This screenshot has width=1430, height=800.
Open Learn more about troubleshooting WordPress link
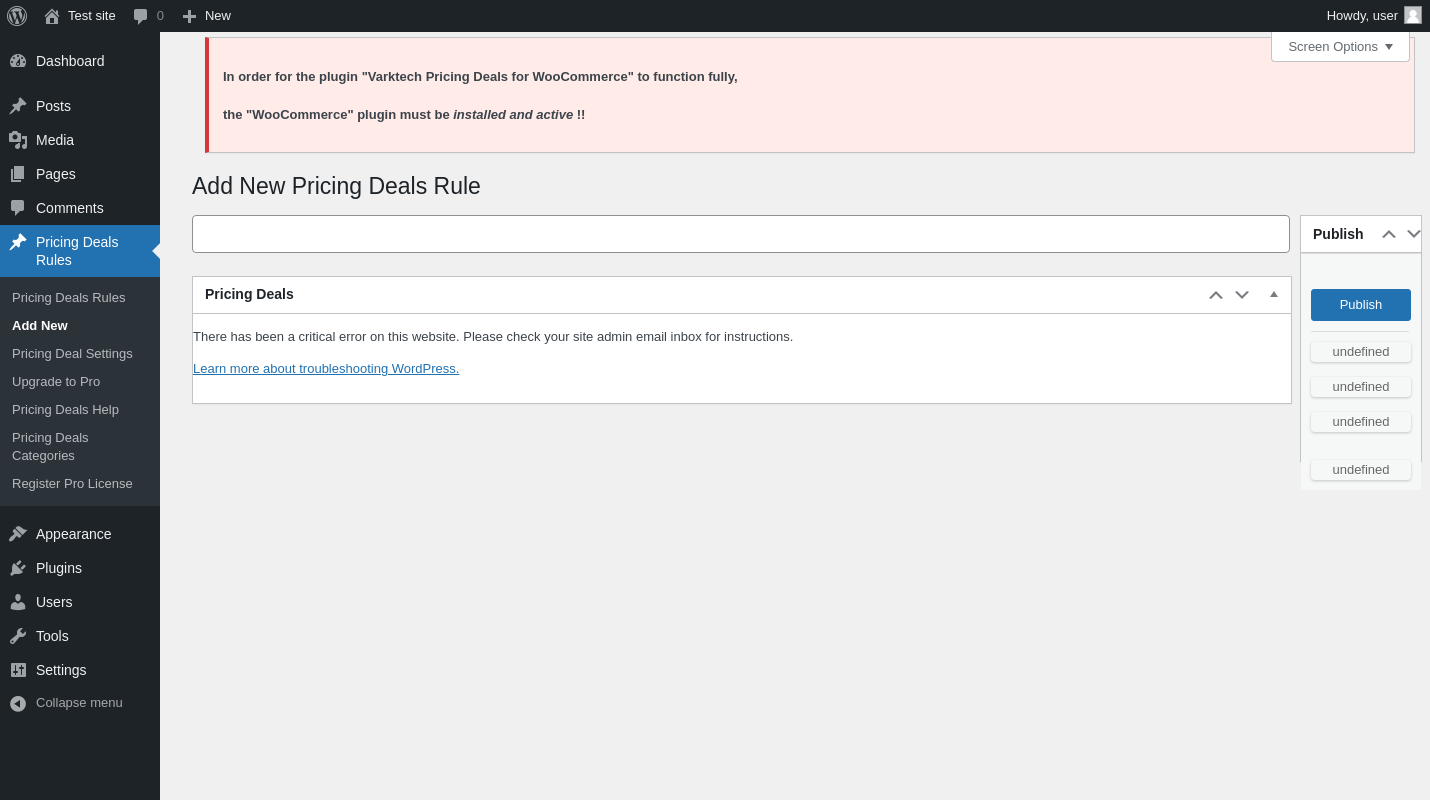pos(326,369)
